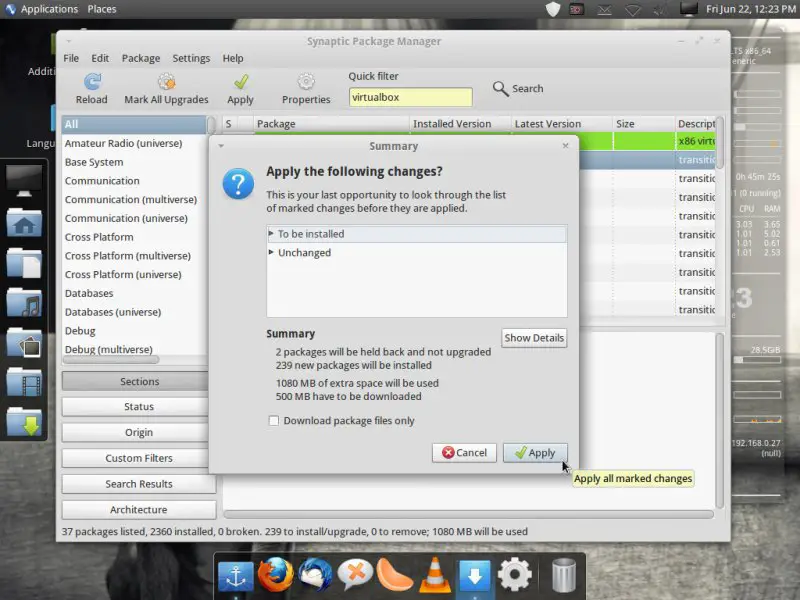The height and width of the screenshot is (600, 800).
Task: Click the computer monitor icon in the left dock
Action: click(24, 181)
